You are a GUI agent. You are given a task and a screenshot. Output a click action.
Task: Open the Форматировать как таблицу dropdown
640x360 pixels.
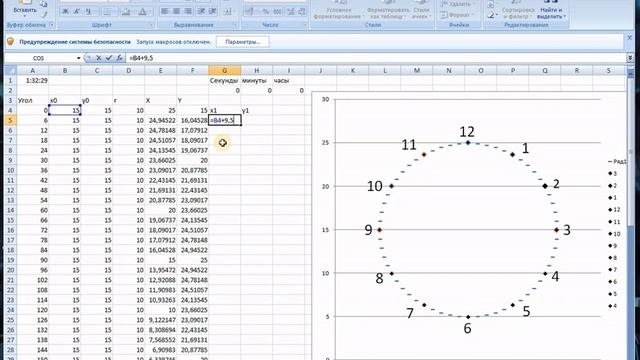(387, 13)
